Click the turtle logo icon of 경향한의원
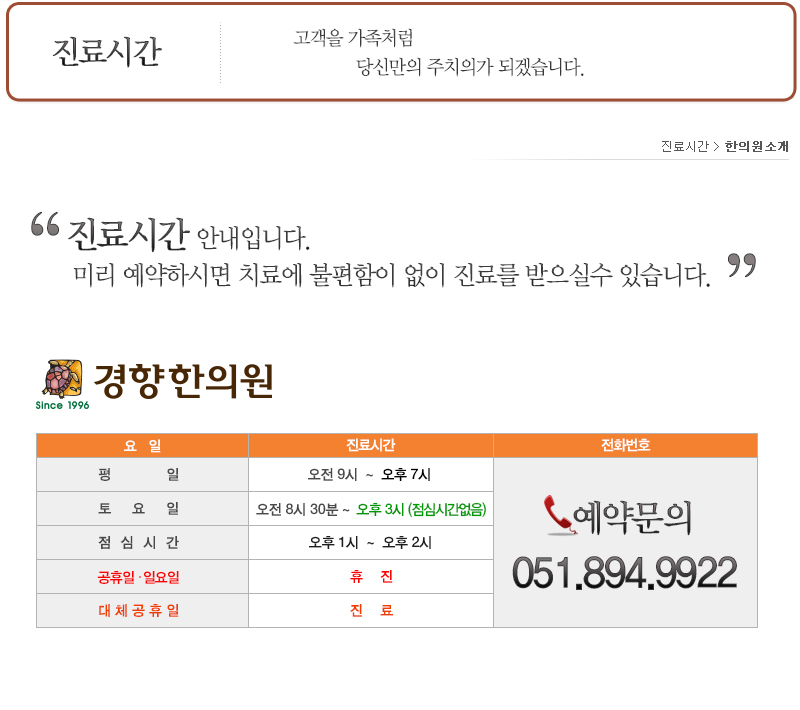 click(x=62, y=379)
